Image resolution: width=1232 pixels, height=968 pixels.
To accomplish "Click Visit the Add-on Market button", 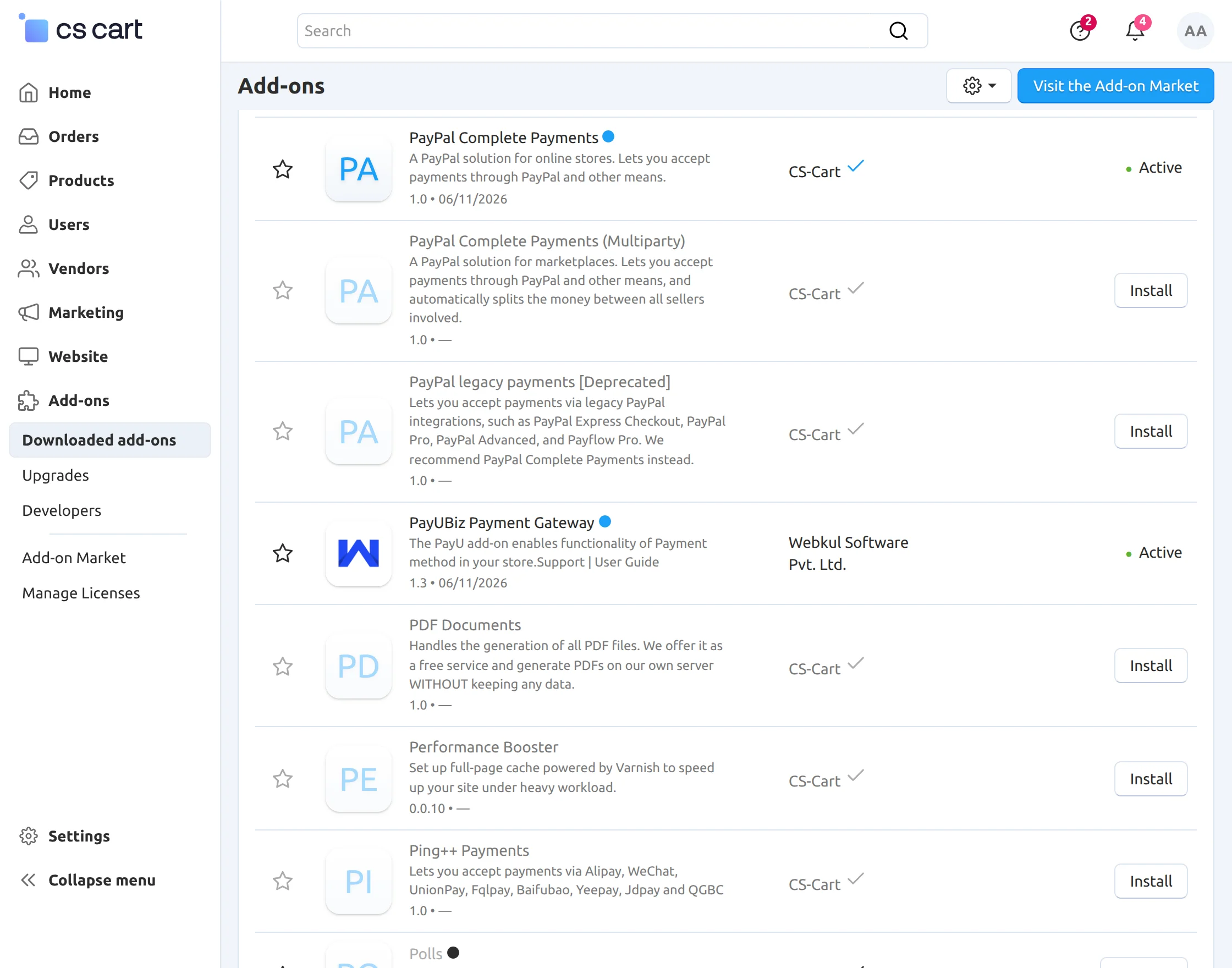I will pos(1115,86).
